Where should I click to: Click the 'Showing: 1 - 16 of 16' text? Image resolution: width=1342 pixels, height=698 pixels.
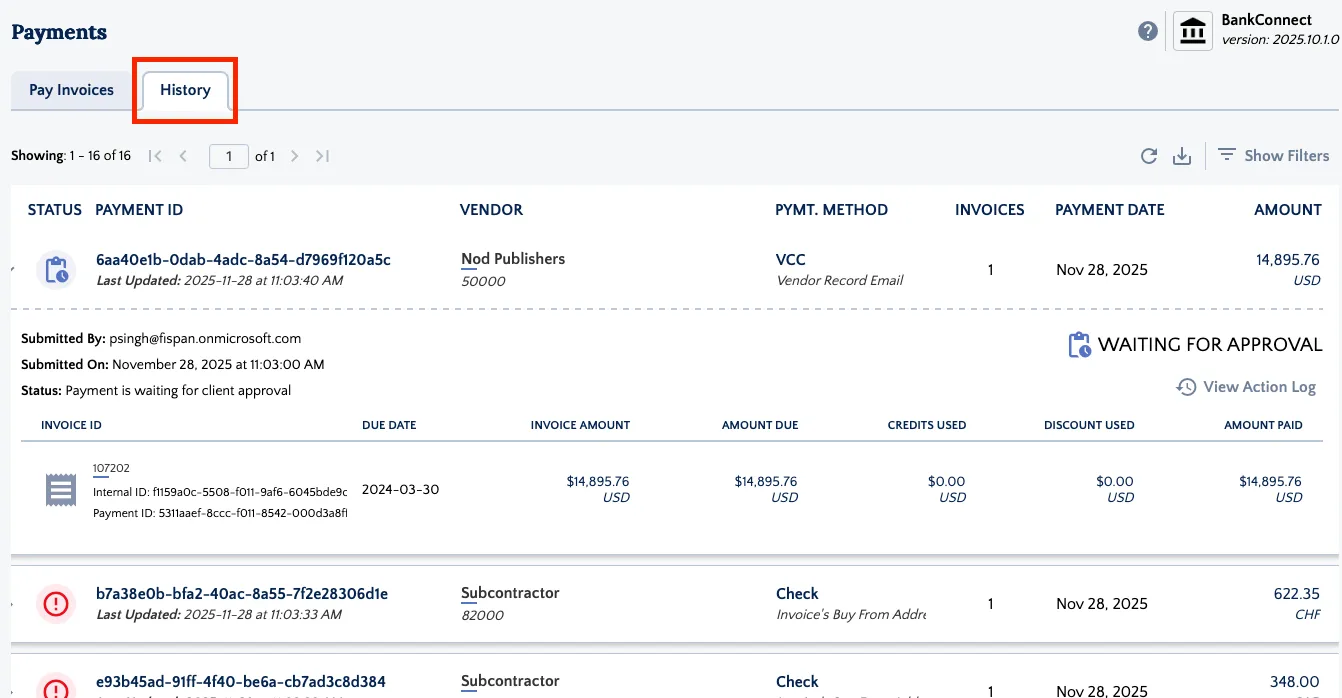tap(71, 156)
